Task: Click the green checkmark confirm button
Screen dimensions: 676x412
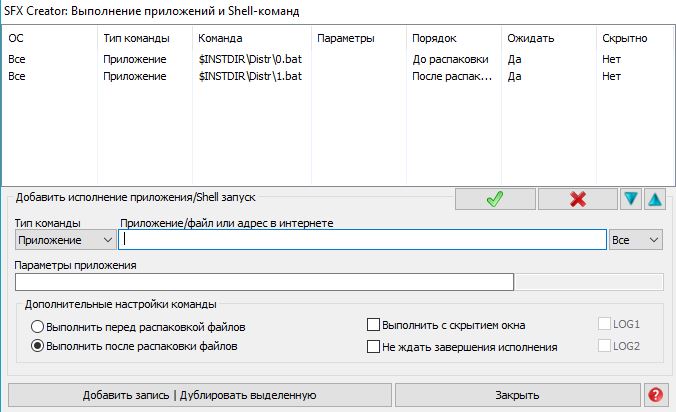Action: point(494,199)
